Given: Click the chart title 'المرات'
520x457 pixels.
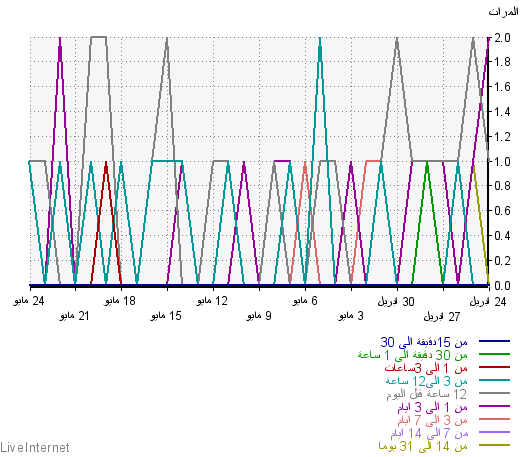Looking at the screenshot, I should [503, 12].
